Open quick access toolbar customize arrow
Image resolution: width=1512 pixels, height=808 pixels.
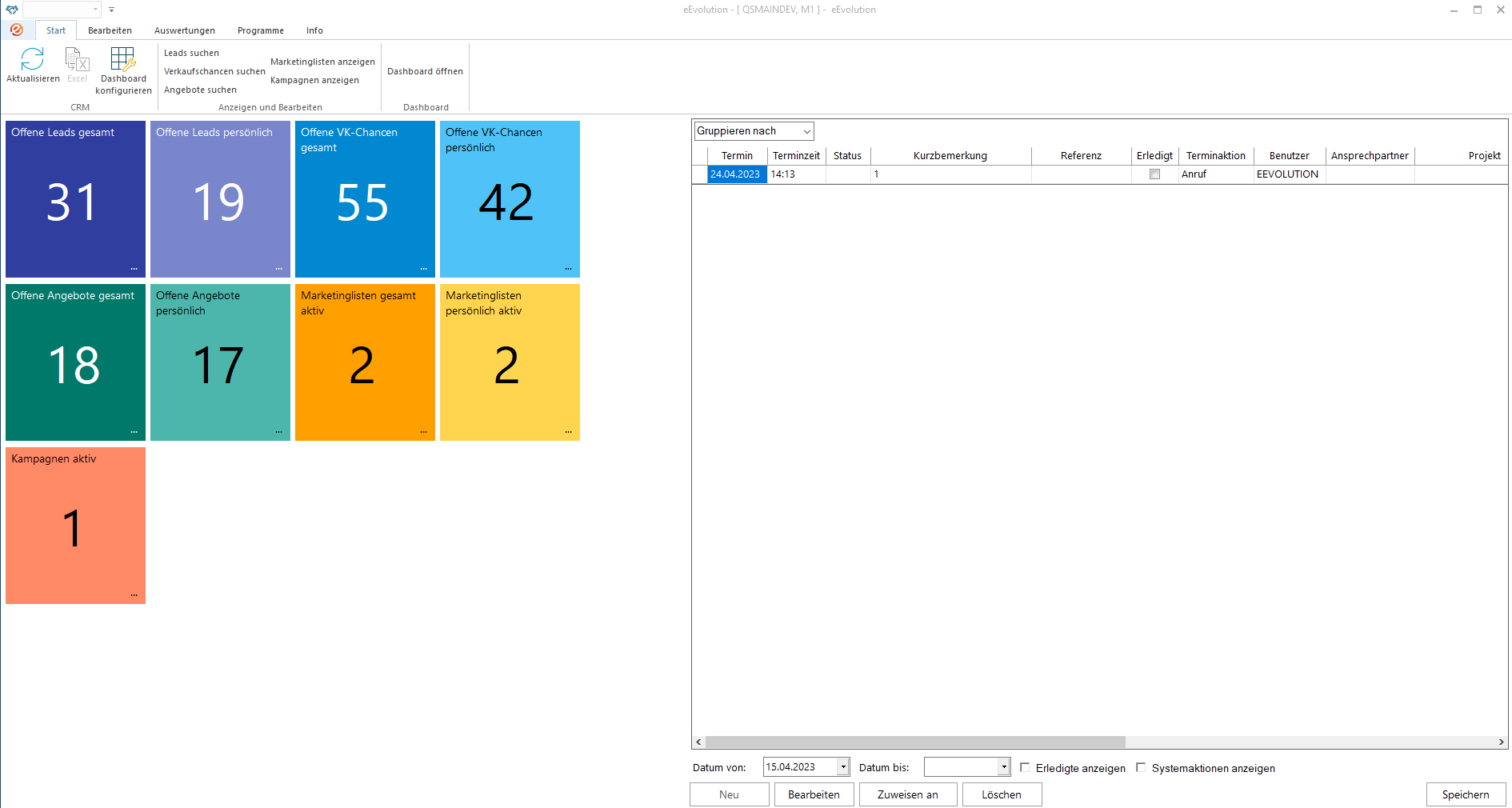coord(111,10)
